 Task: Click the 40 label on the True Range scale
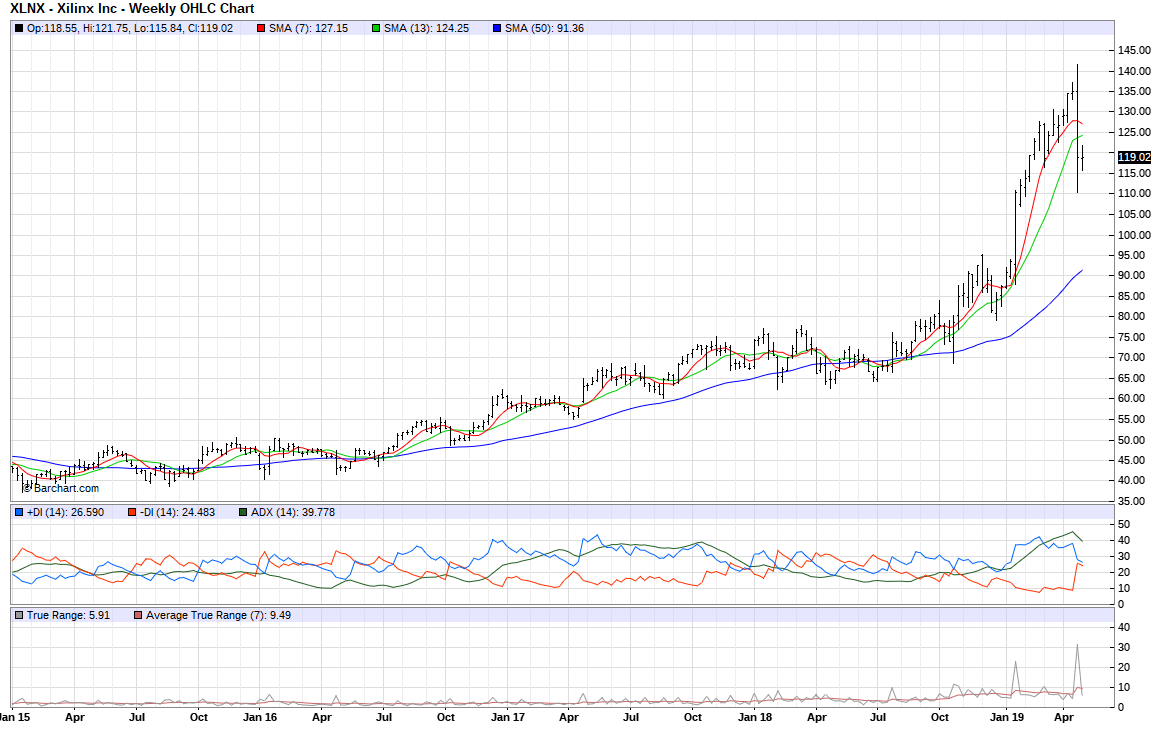pyautogui.click(x=1124, y=628)
